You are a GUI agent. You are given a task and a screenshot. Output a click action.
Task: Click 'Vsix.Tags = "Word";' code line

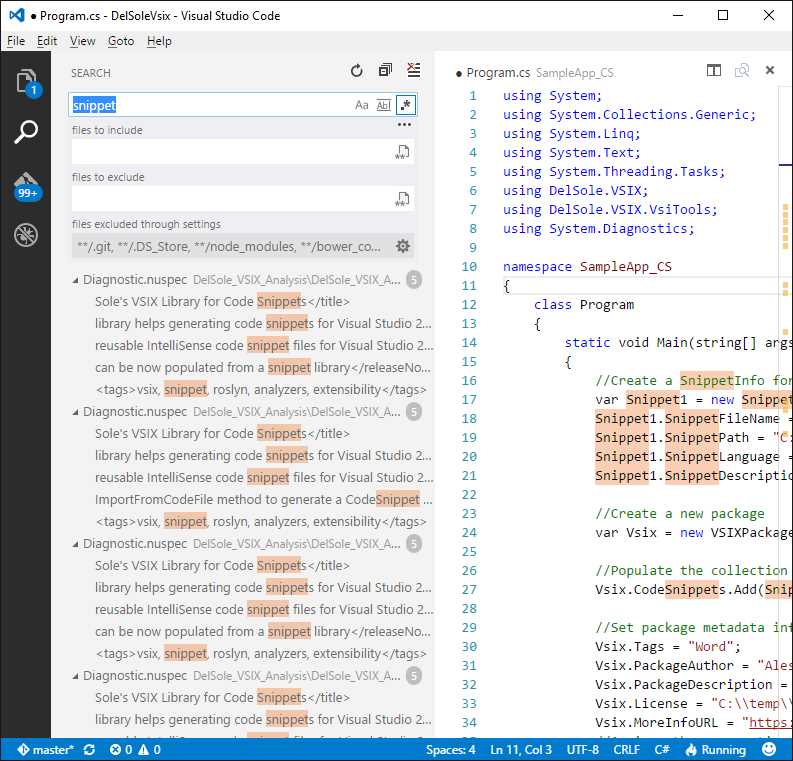click(668, 647)
